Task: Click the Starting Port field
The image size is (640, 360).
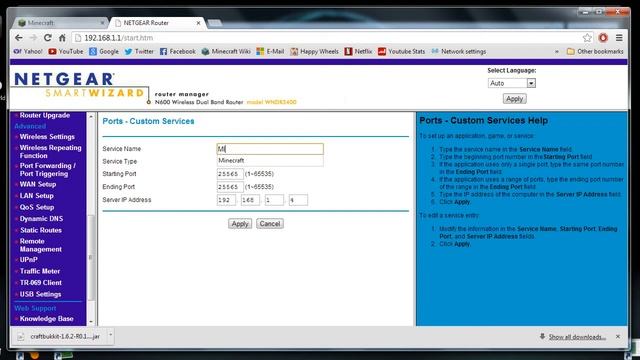Action: [x=230, y=174]
